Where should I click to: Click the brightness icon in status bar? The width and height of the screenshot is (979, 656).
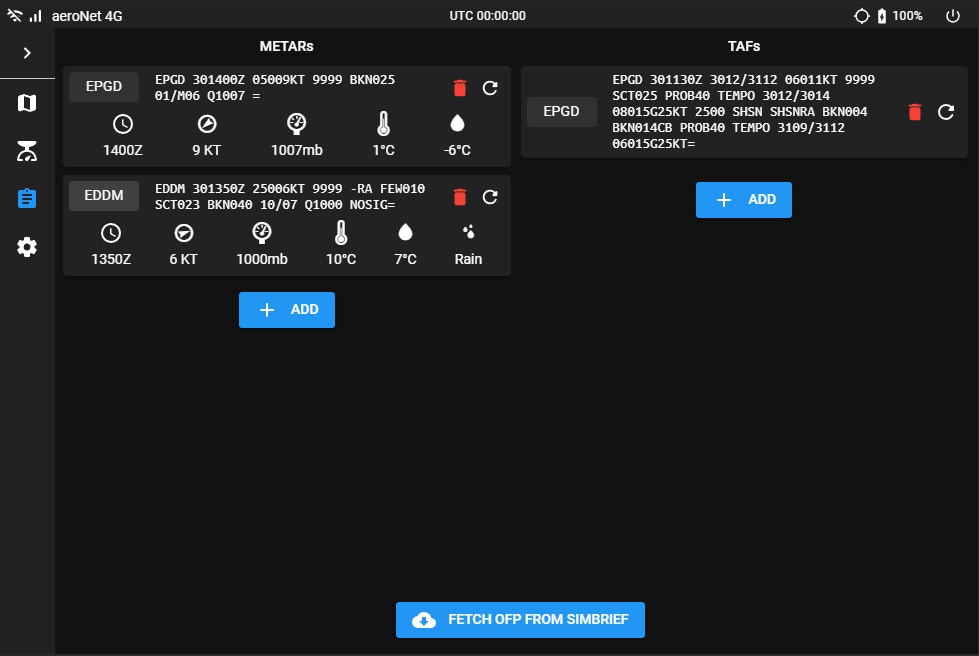pyautogui.click(x=861, y=16)
